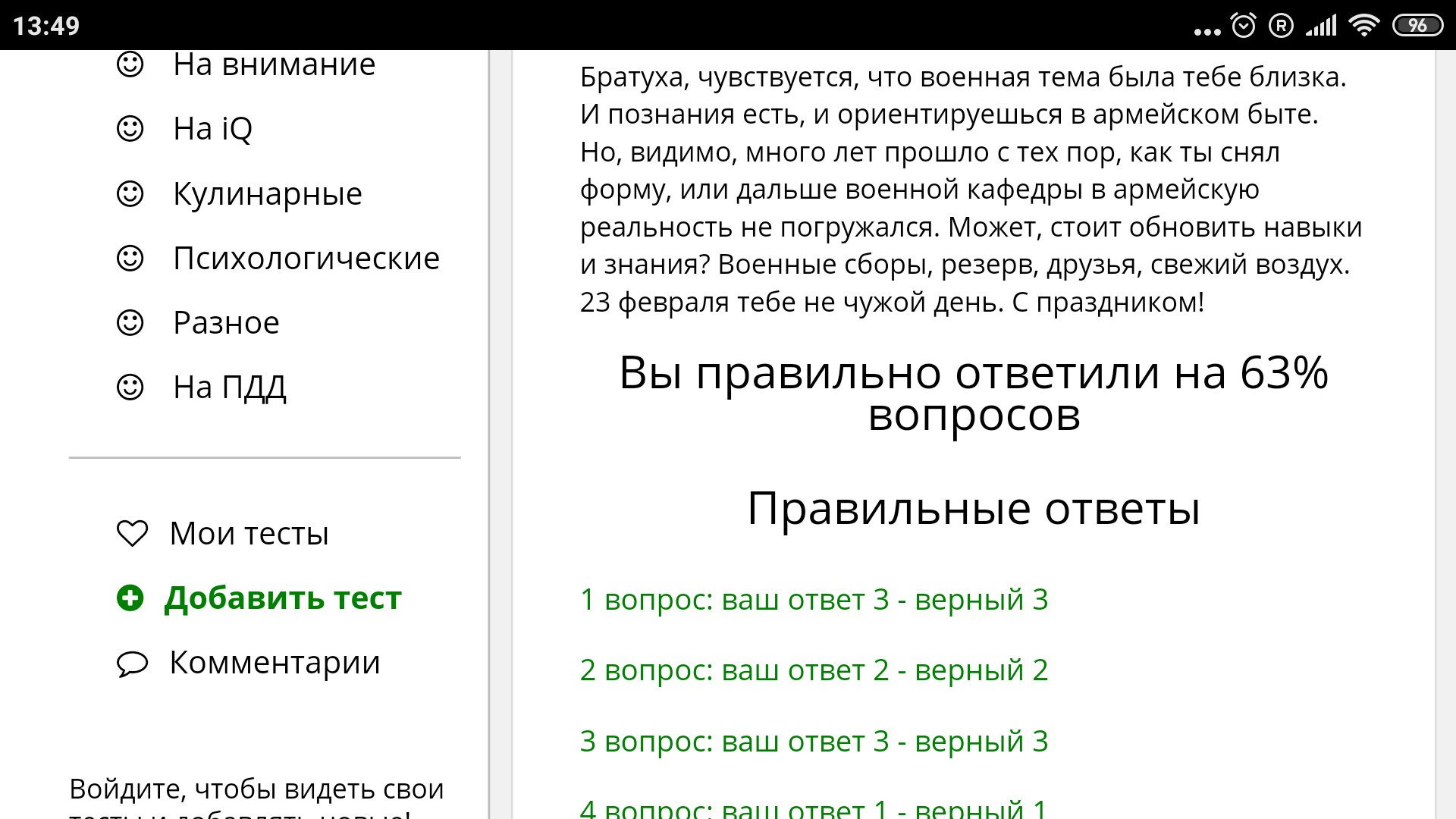Image resolution: width=1456 pixels, height=819 pixels.
Task: Tap the smiley icon beside Кулинарные
Action: pyautogui.click(x=130, y=193)
